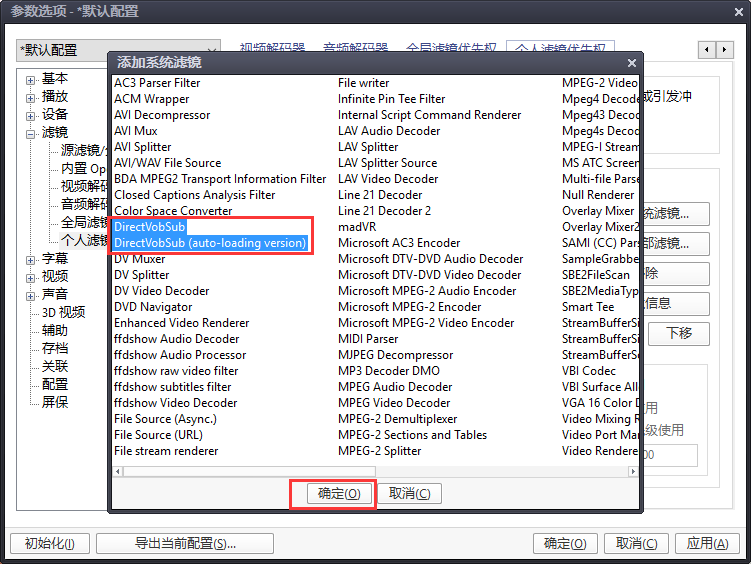Expand the 字幕 tree node
The image size is (751, 564).
pos(31,259)
